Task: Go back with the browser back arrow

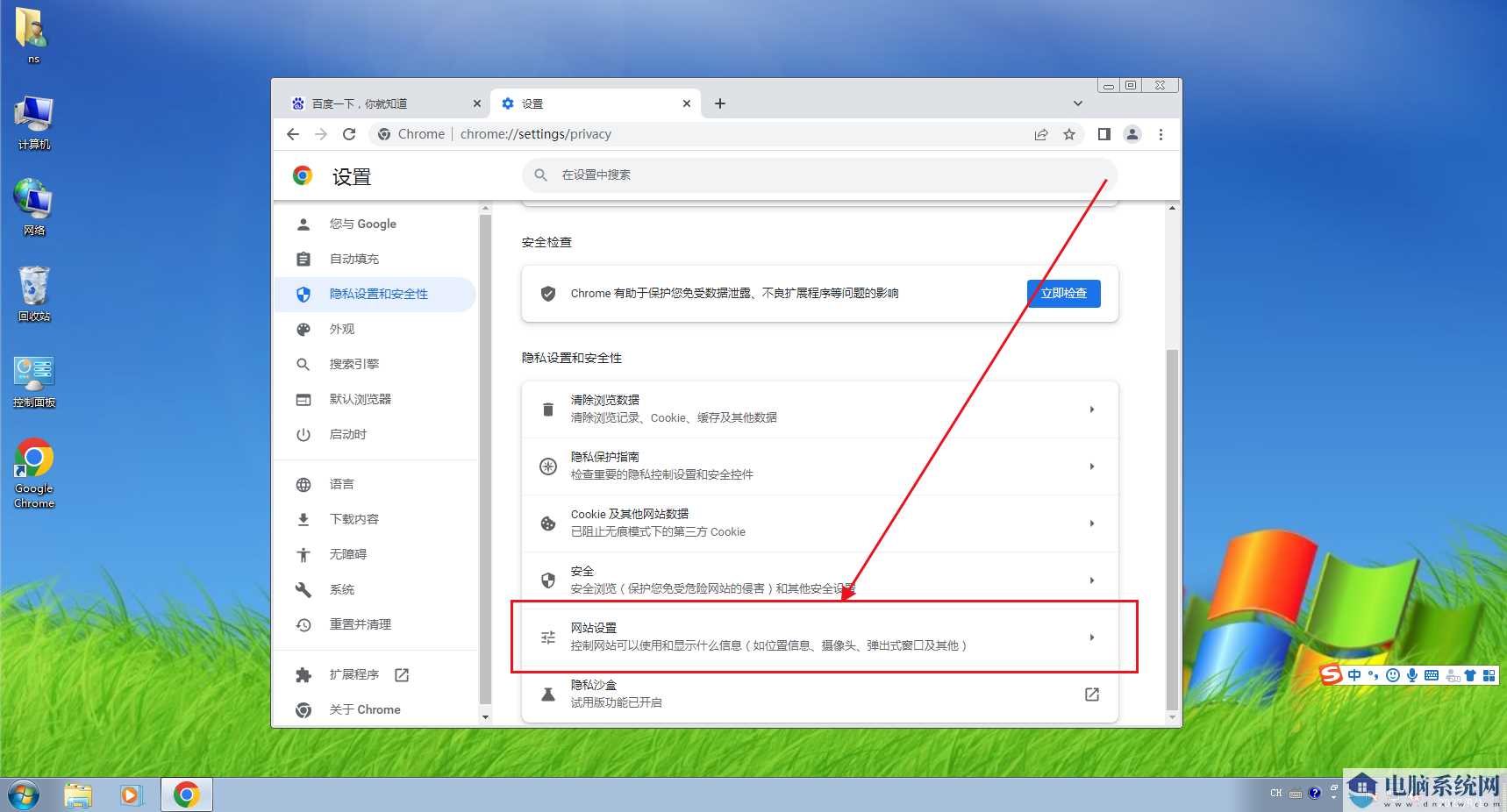Action: [293, 134]
